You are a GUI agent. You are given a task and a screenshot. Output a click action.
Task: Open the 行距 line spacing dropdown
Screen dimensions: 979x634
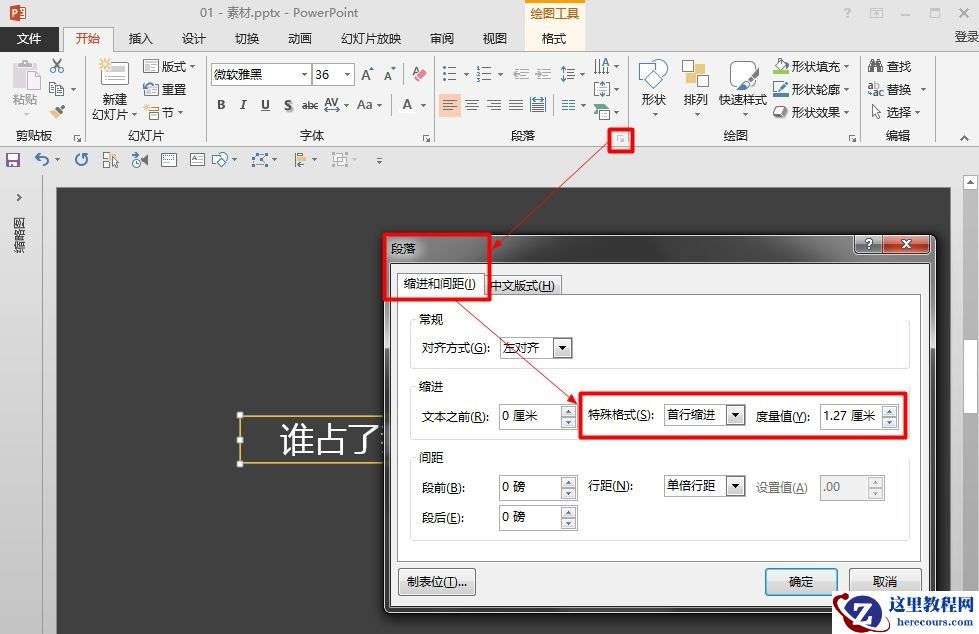pos(736,486)
